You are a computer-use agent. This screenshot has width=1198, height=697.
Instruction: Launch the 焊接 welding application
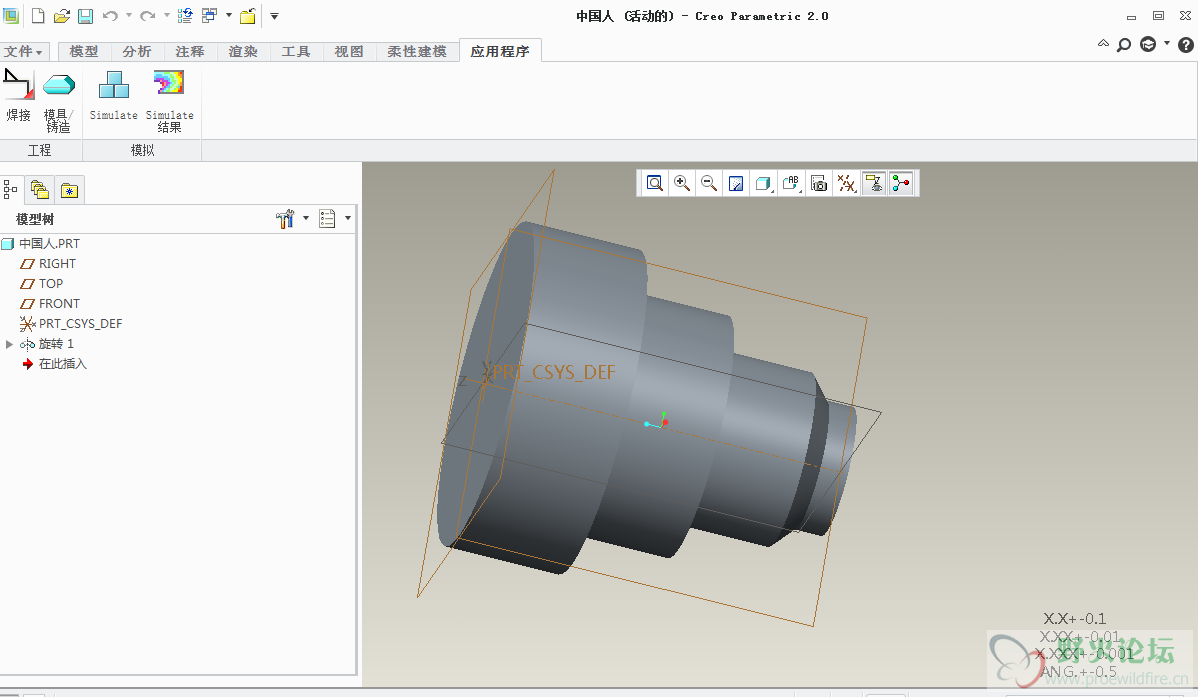point(18,96)
